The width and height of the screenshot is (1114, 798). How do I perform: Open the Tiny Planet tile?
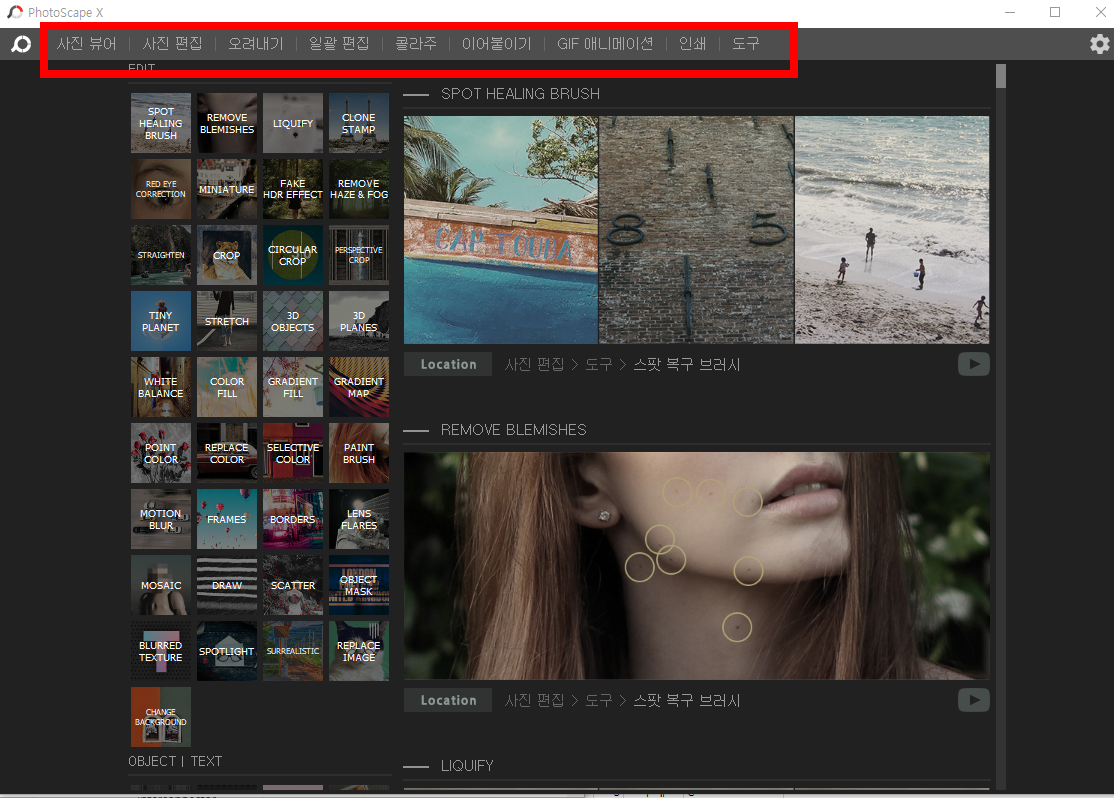tap(161, 321)
